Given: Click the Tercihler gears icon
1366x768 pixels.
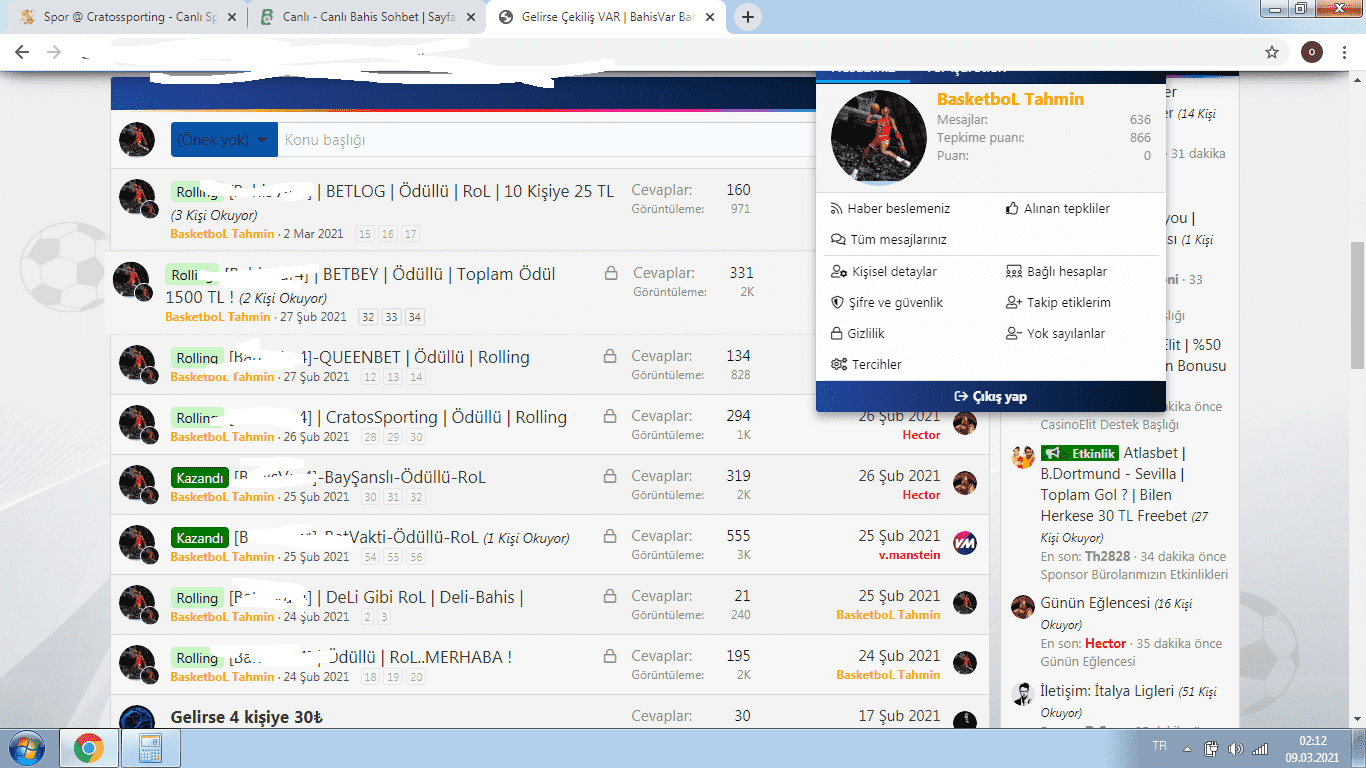Looking at the screenshot, I should point(839,365).
